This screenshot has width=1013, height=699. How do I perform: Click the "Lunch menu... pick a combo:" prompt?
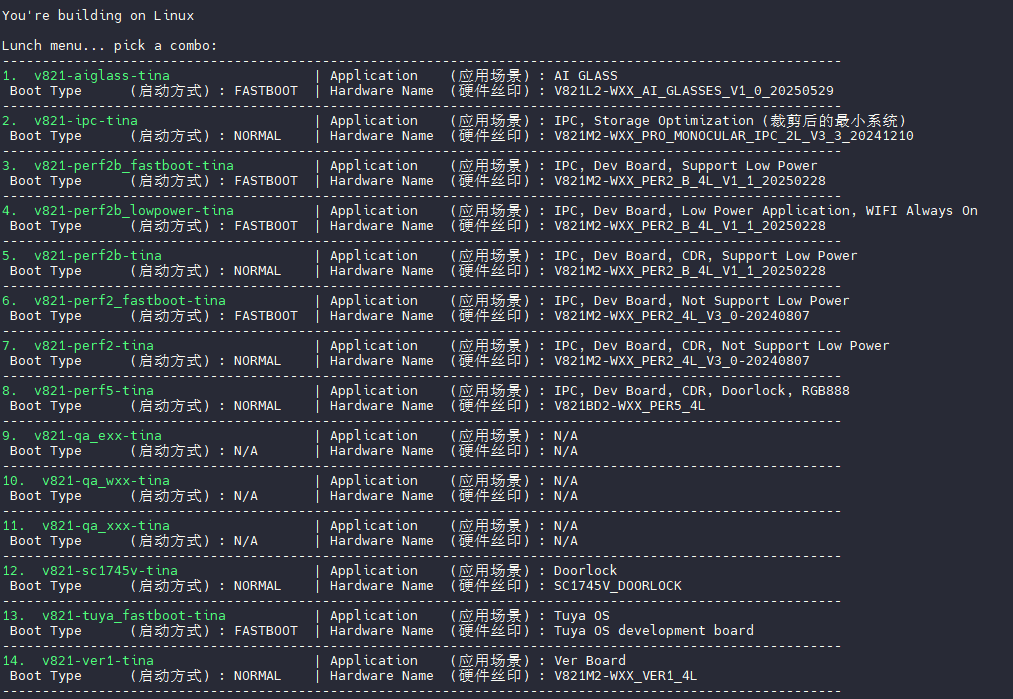pos(109,46)
